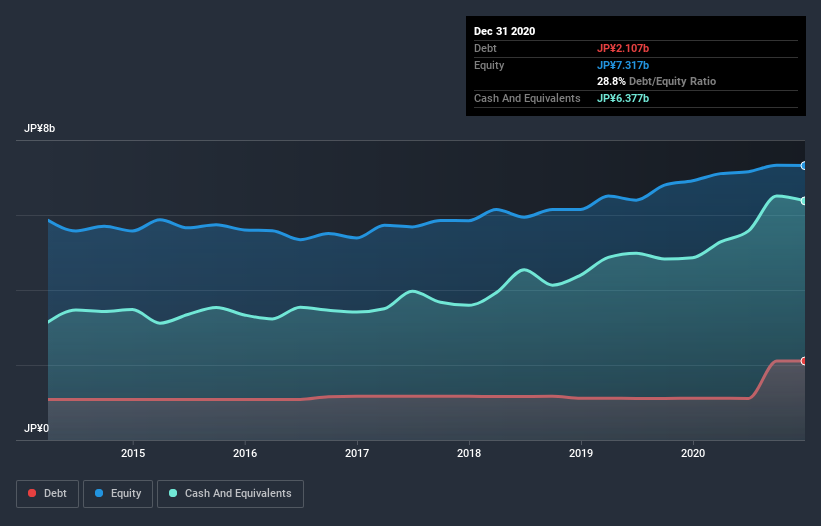The height and width of the screenshot is (526, 821).
Task: Click the Equity row label in tooltip
Action: coord(489,65)
